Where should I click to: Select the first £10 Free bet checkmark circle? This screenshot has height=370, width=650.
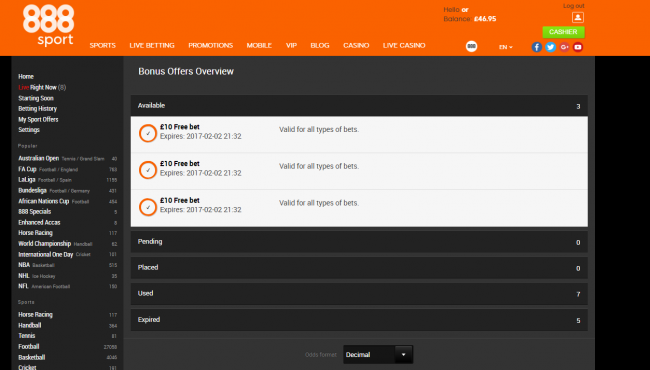click(148, 133)
